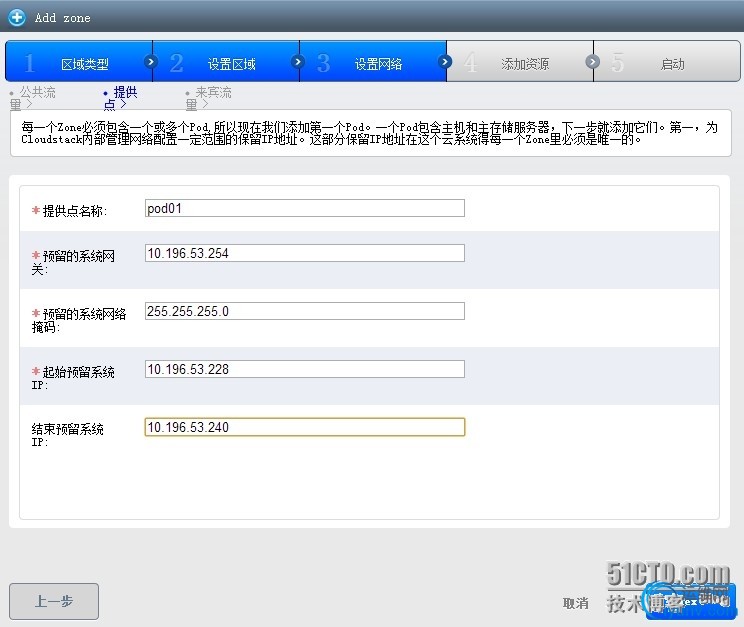This screenshot has height=627, width=744.
Task: Open the 提供点 sub-step
Action: [x=120, y=98]
